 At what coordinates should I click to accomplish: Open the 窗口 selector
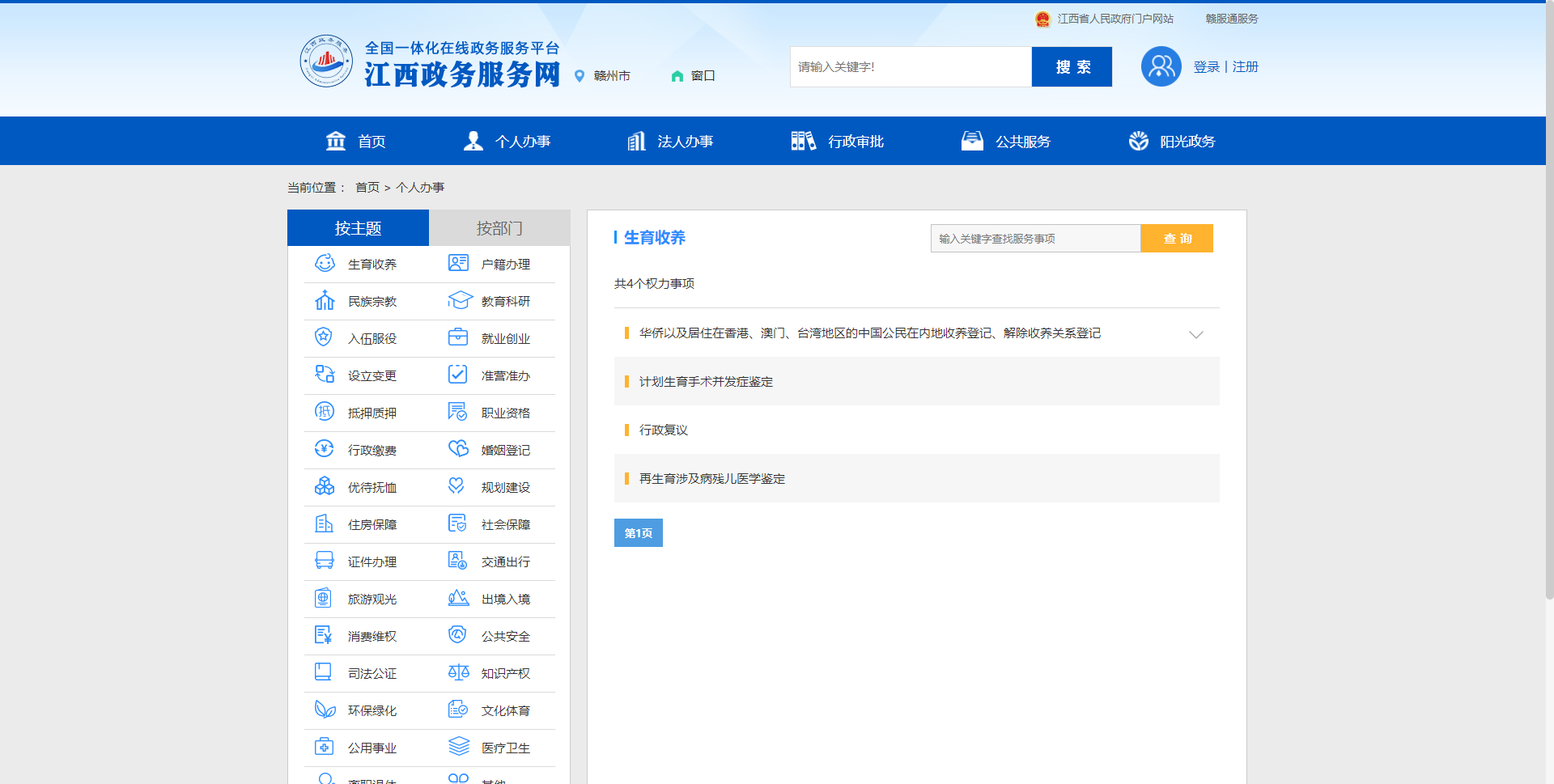pyautogui.click(x=693, y=75)
